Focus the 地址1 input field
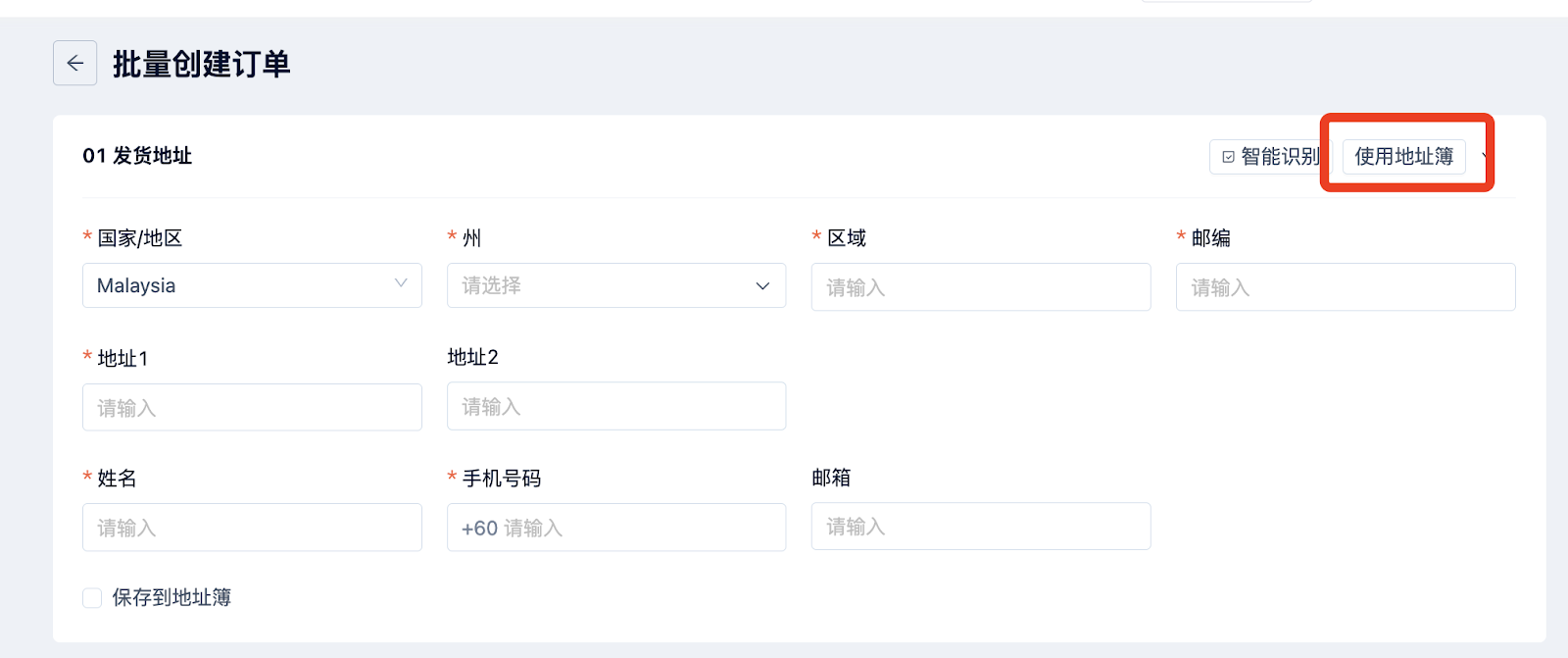This screenshot has width=1568, height=658. 252,407
